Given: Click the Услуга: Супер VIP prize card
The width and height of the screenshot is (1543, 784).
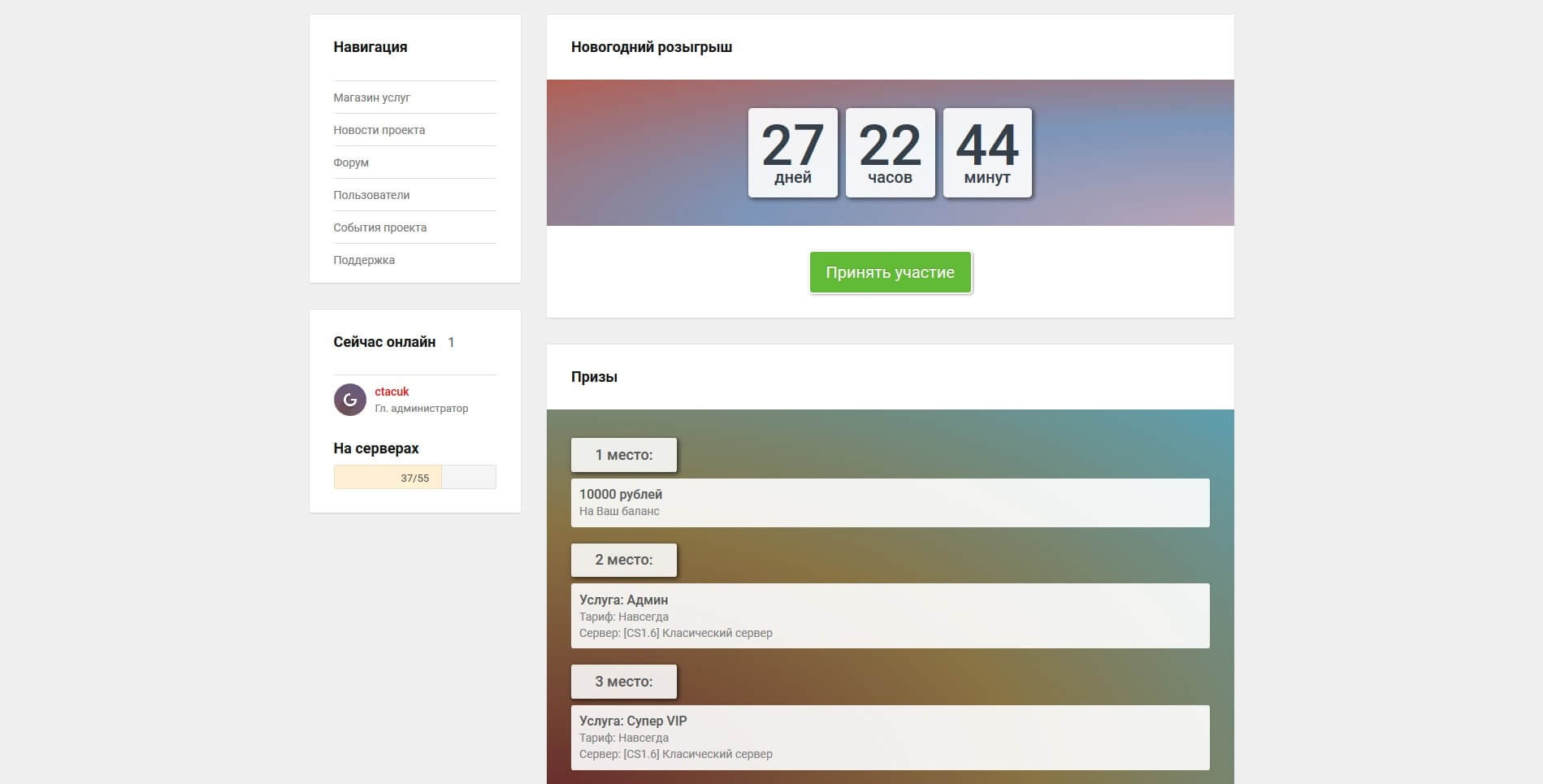Looking at the screenshot, I should [x=890, y=737].
